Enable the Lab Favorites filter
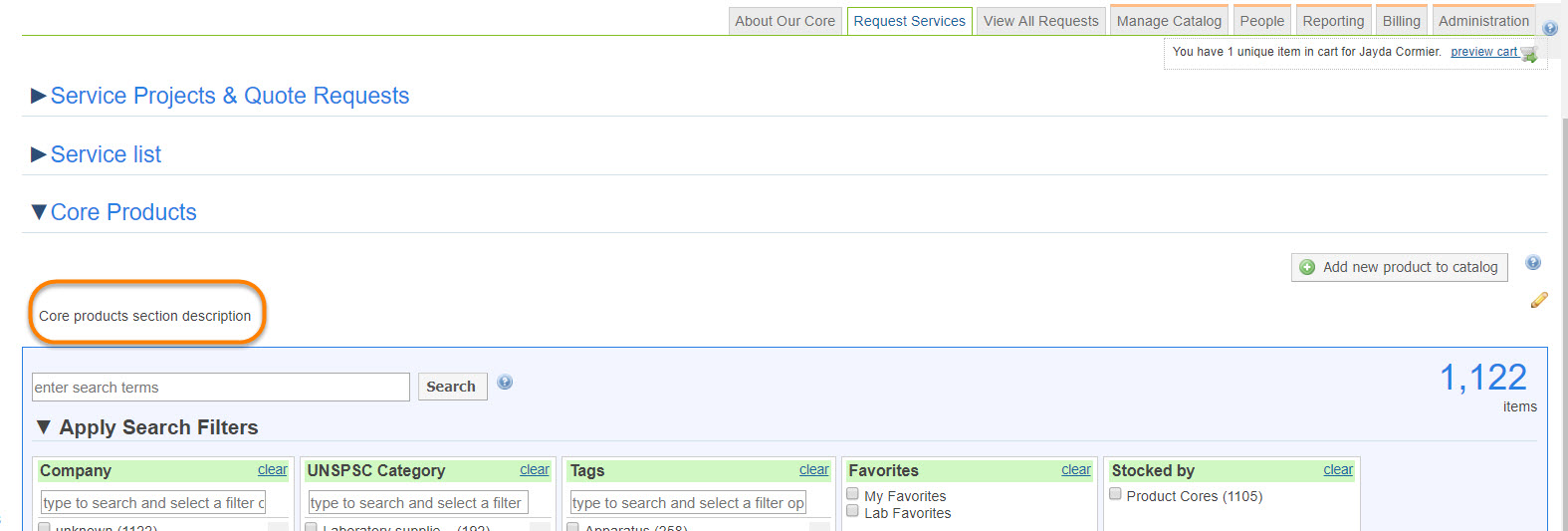1568x531 pixels. point(852,511)
